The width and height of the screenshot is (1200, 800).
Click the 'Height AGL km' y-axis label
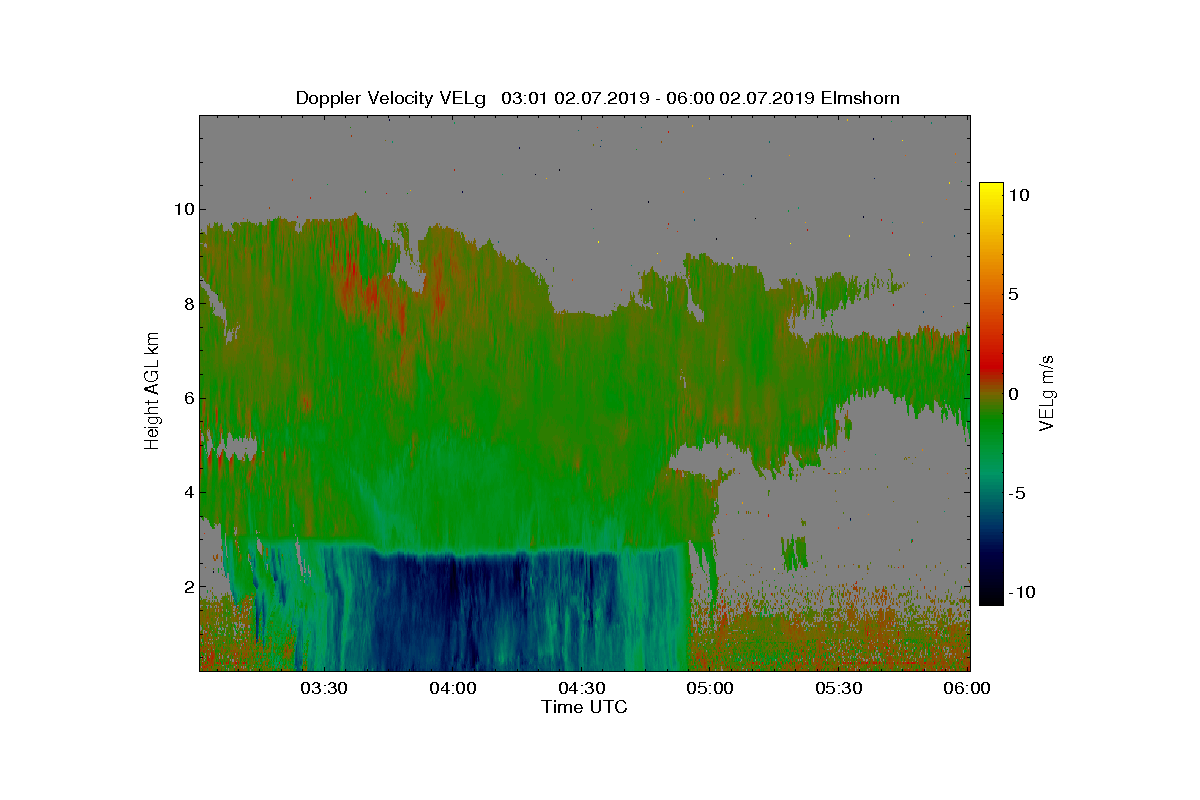coord(152,392)
